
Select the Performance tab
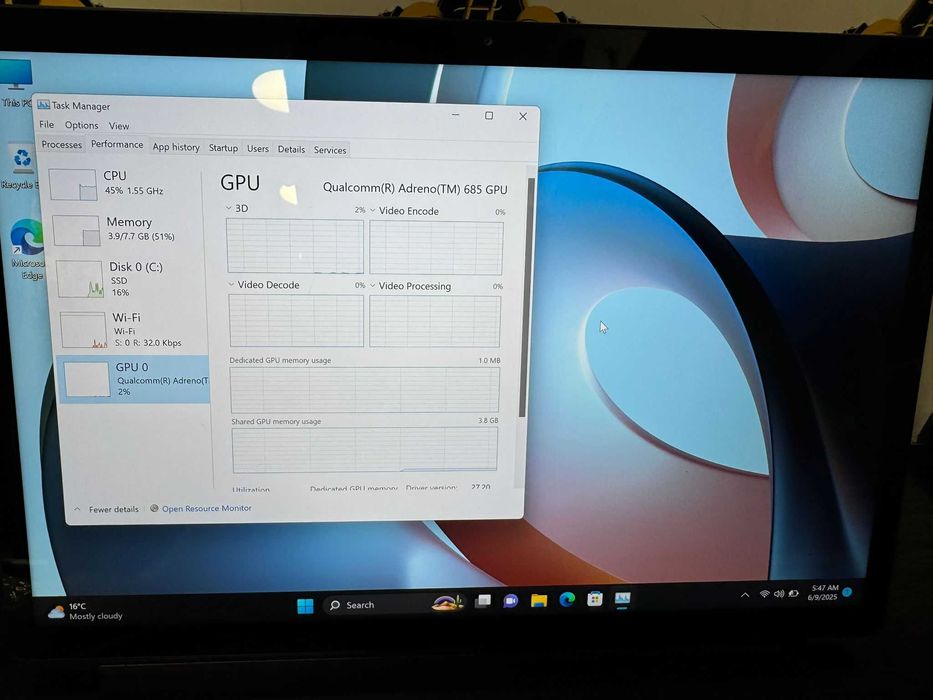click(x=117, y=144)
